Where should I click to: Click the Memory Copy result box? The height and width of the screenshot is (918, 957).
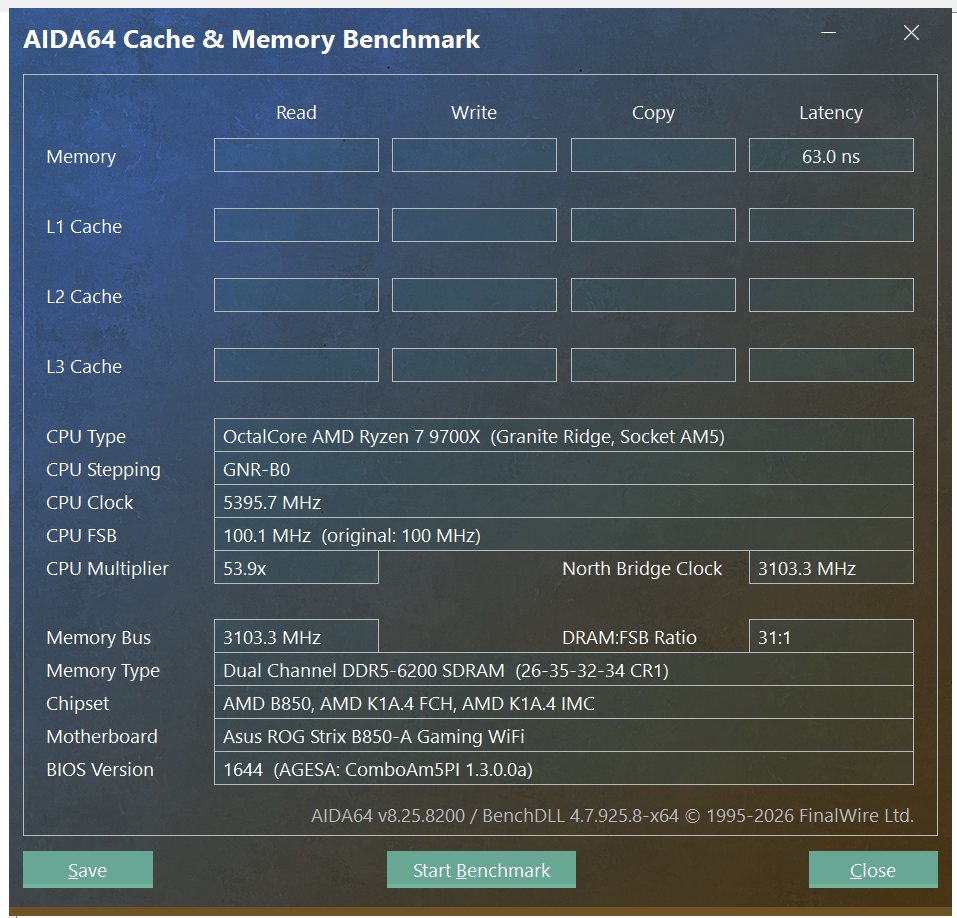point(653,155)
